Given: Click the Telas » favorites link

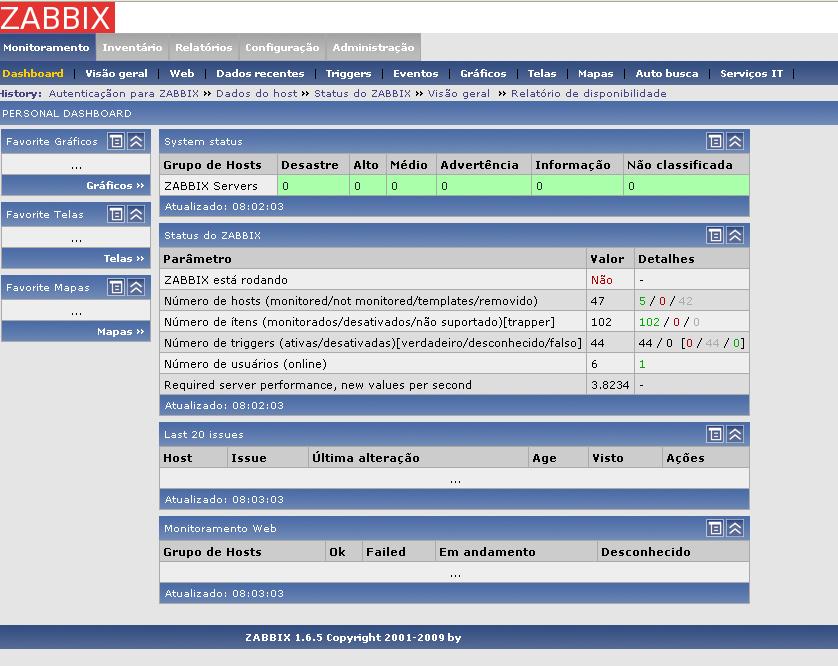Looking at the screenshot, I should (x=124, y=259).
